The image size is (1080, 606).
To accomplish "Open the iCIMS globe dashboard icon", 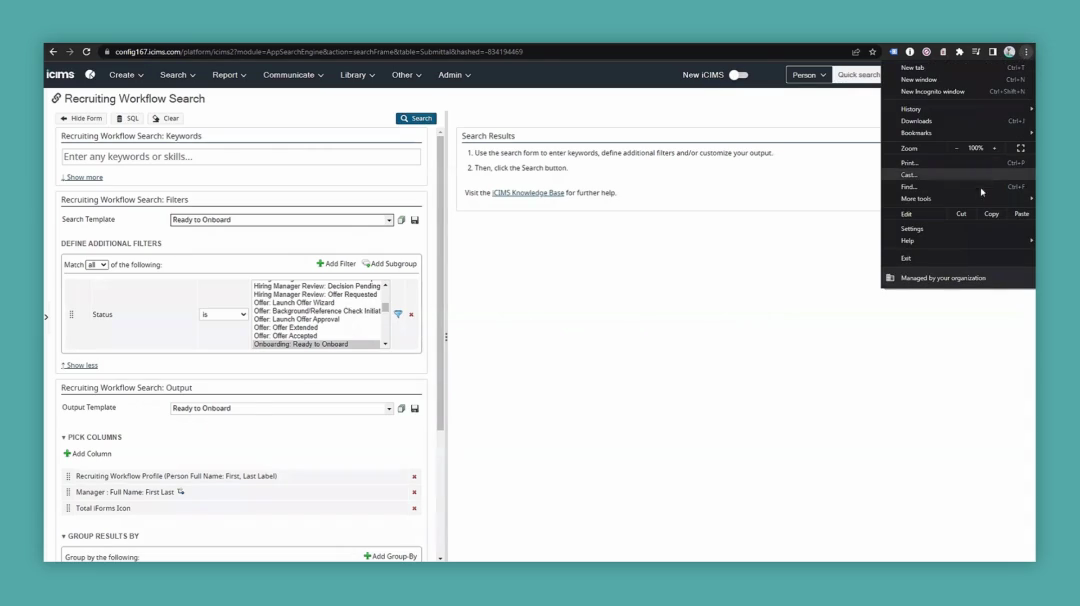I will 90,74.
